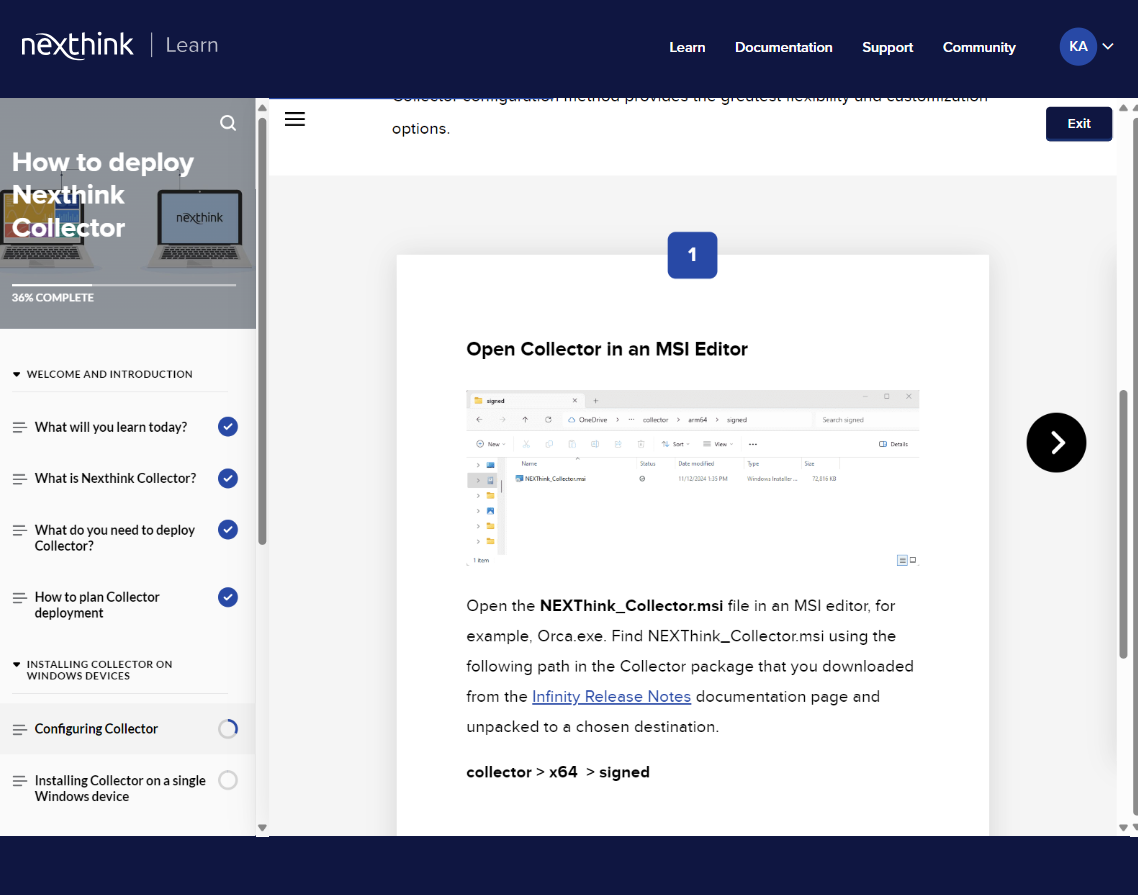This screenshot has height=895, width=1138.
Task: Click the 36% complete progress bar
Action: pos(124,285)
